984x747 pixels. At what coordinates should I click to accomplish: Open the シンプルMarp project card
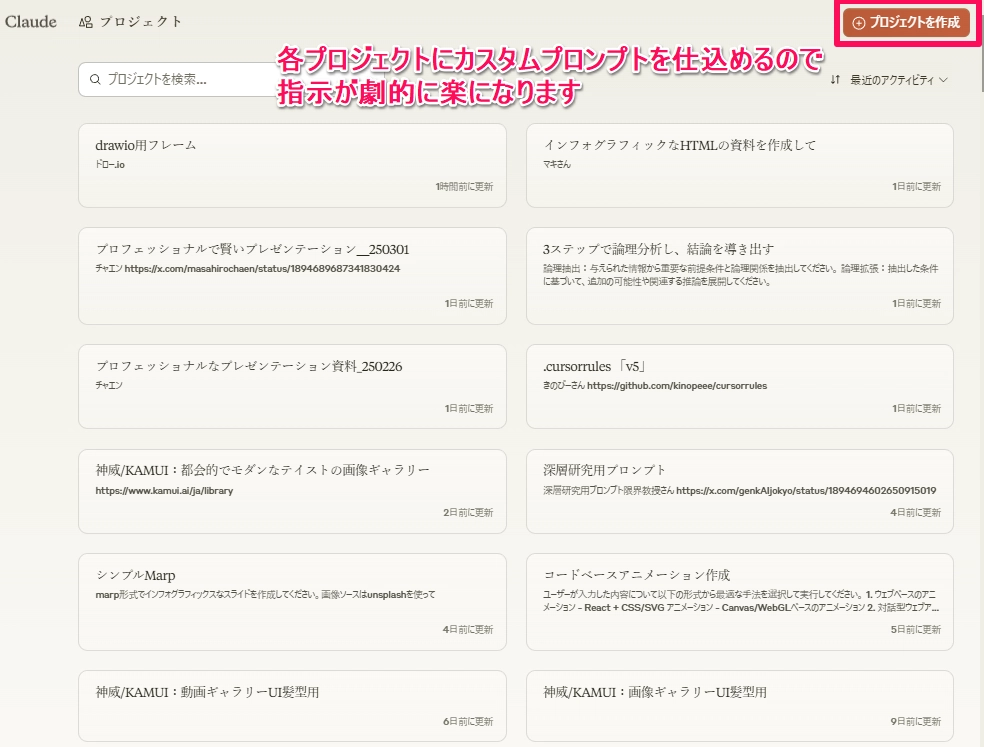pyautogui.click(x=292, y=602)
